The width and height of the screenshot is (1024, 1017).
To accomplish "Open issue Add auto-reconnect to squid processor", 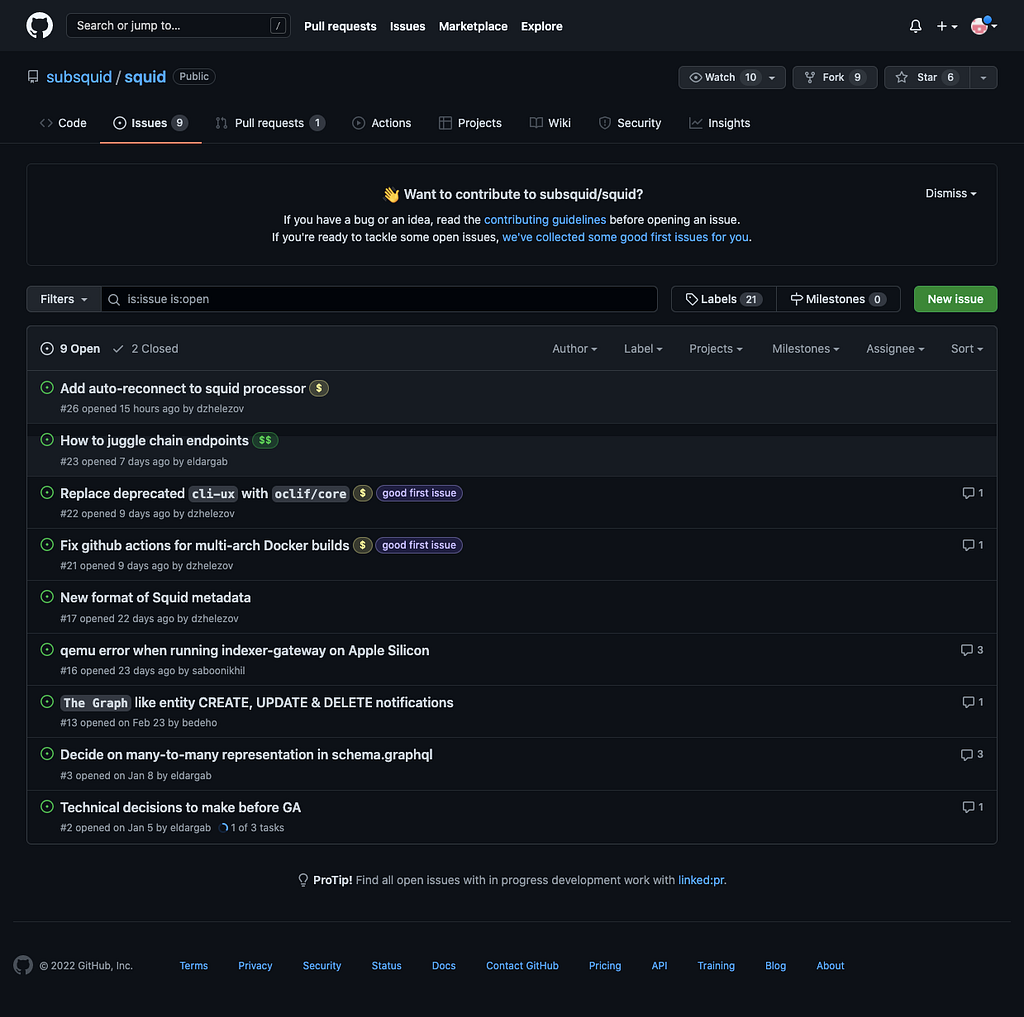I will (183, 388).
